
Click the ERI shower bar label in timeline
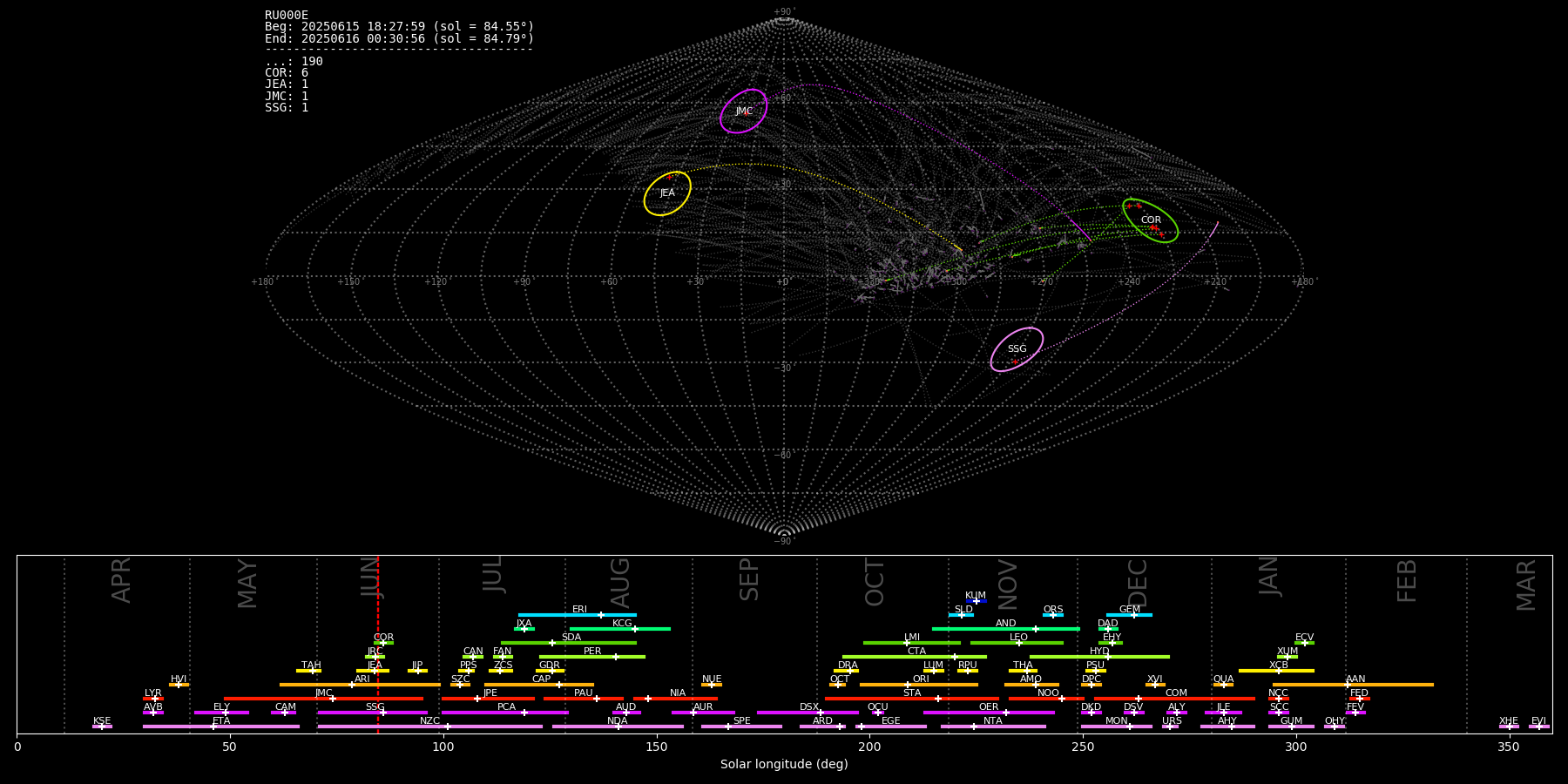[579, 610]
